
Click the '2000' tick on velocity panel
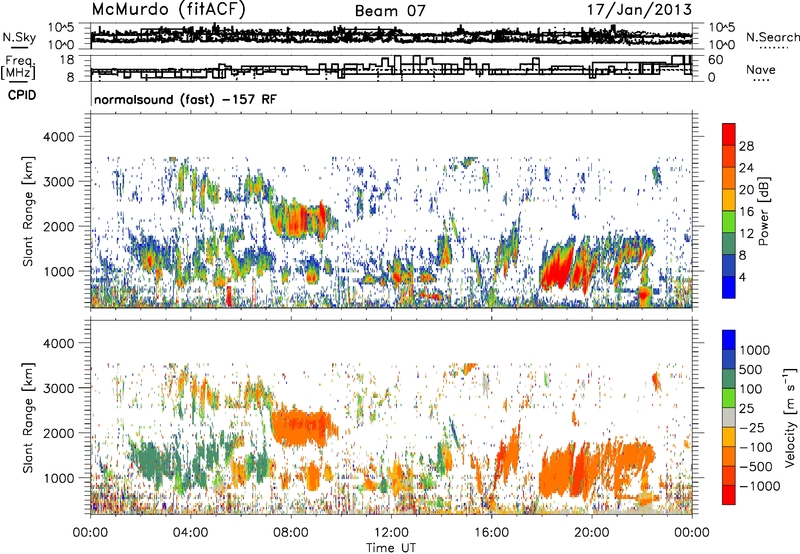61,433
